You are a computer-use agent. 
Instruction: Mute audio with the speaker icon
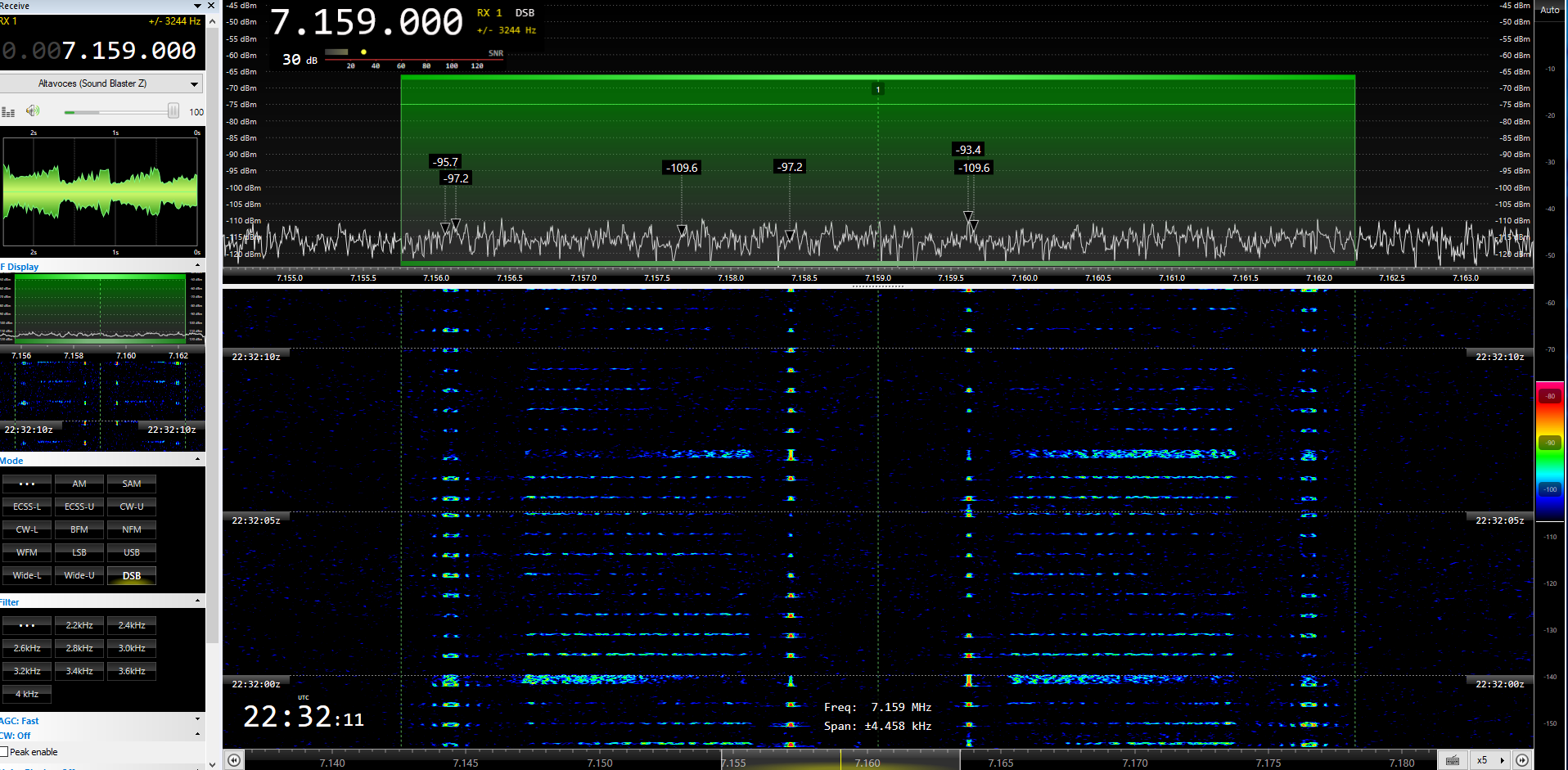point(32,111)
